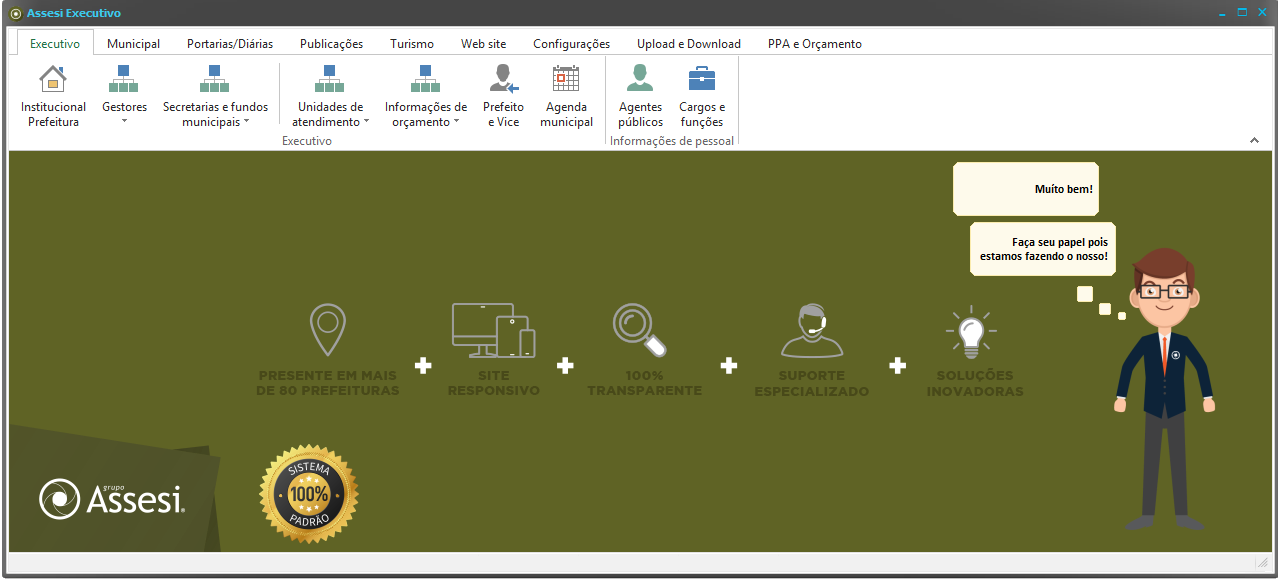The width and height of the screenshot is (1280, 580).
Task: Collapse the ribbon with the chevron
Action: tap(1254, 141)
